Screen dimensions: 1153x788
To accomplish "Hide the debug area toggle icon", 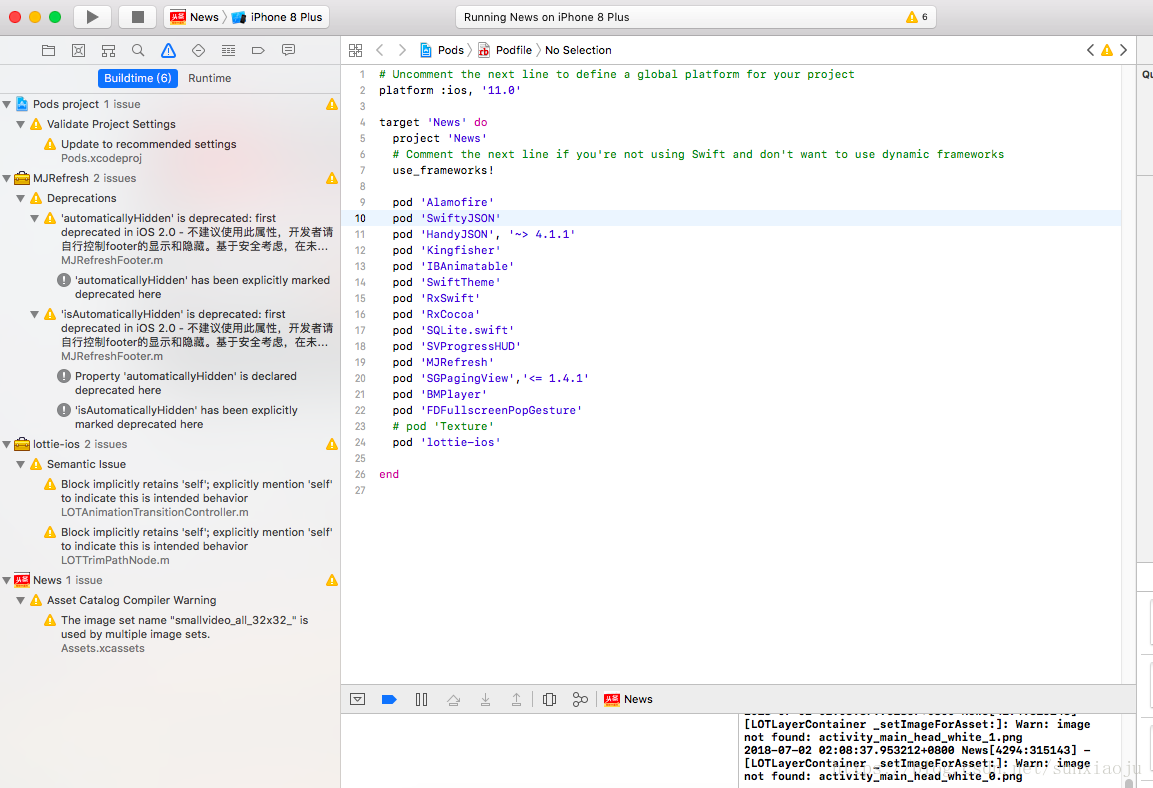I will tap(357, 699).
